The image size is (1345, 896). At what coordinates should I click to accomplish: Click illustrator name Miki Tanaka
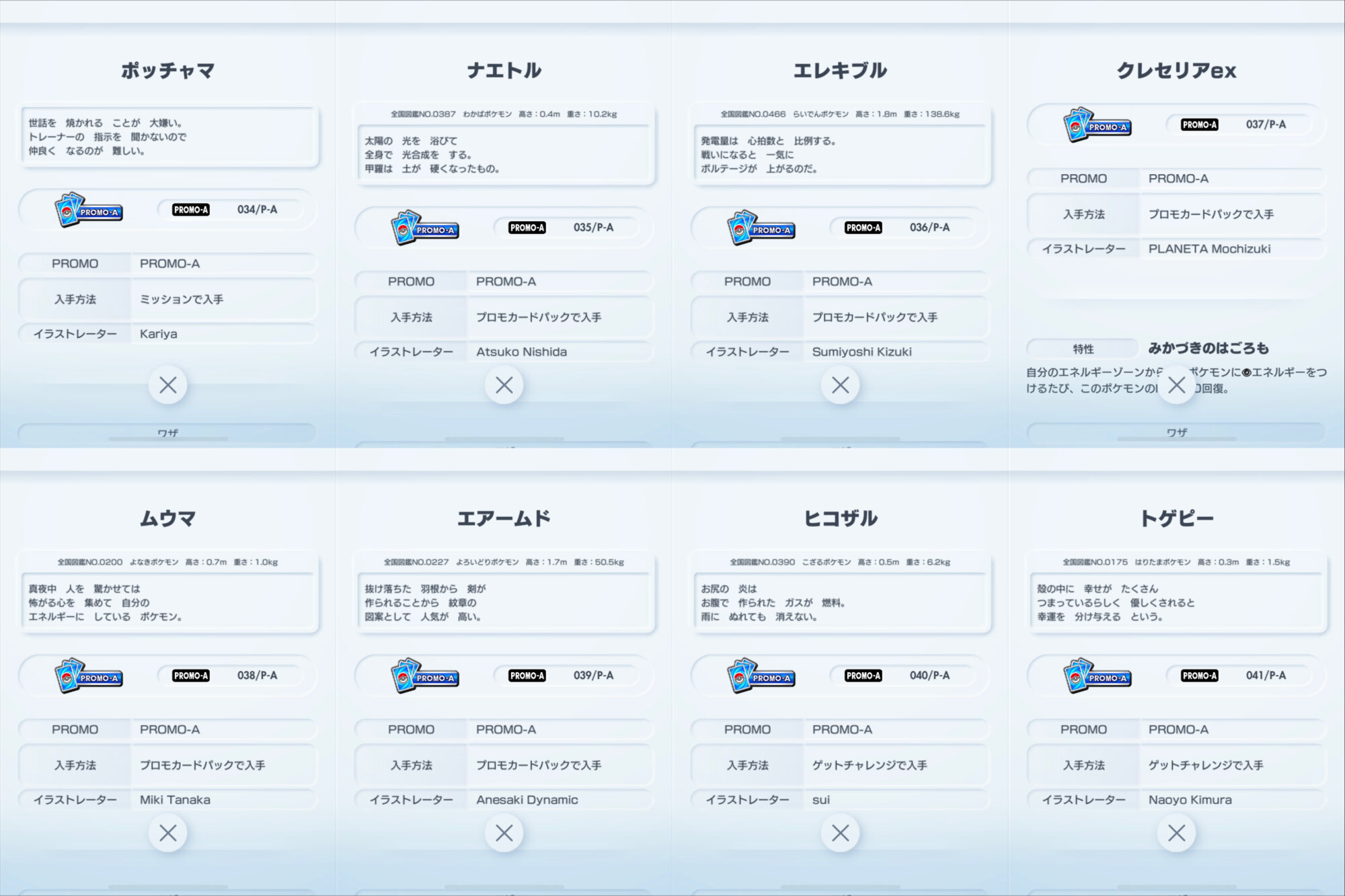[175, 800]
